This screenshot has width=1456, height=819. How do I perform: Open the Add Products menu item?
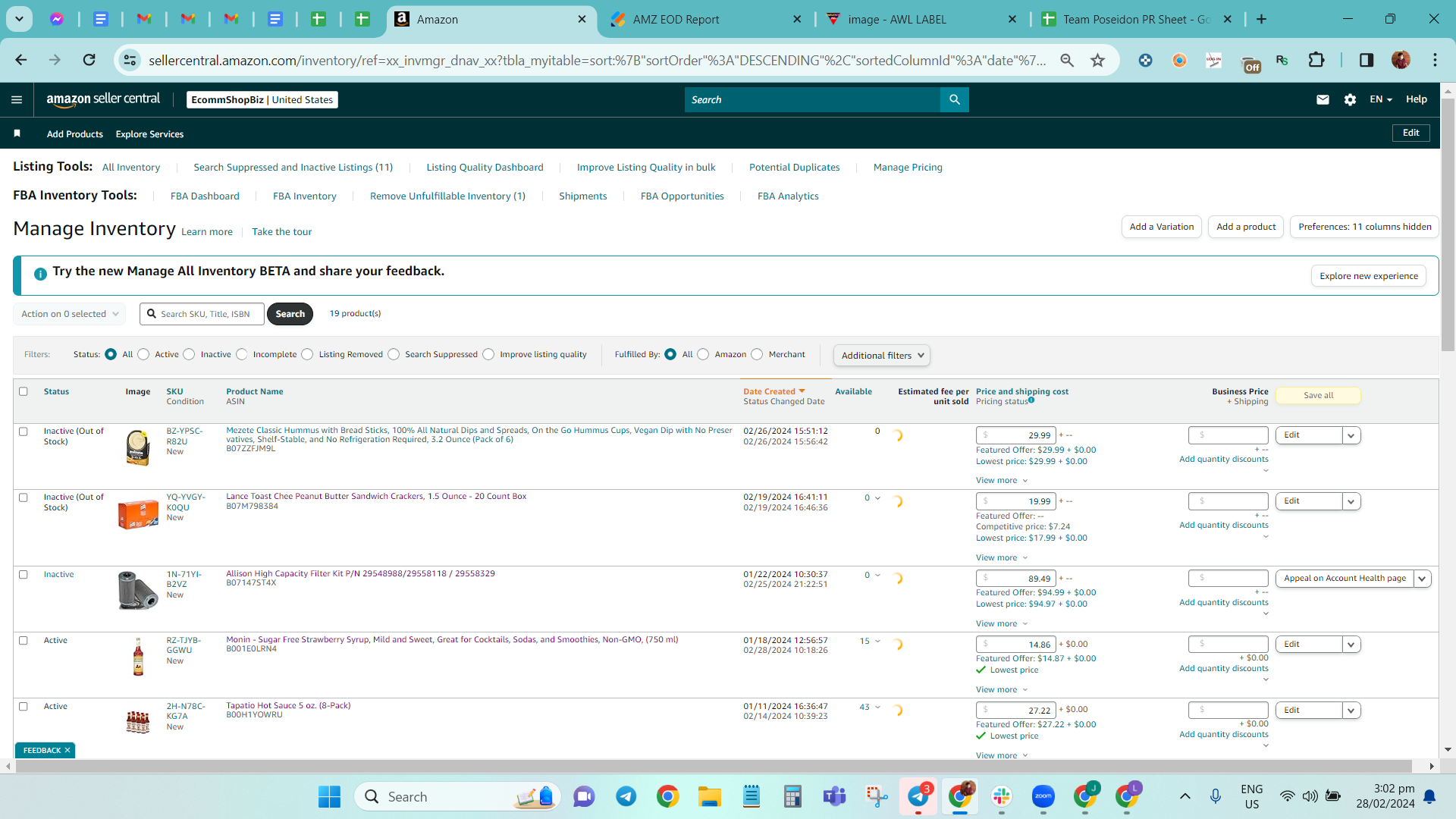(75, 134)
